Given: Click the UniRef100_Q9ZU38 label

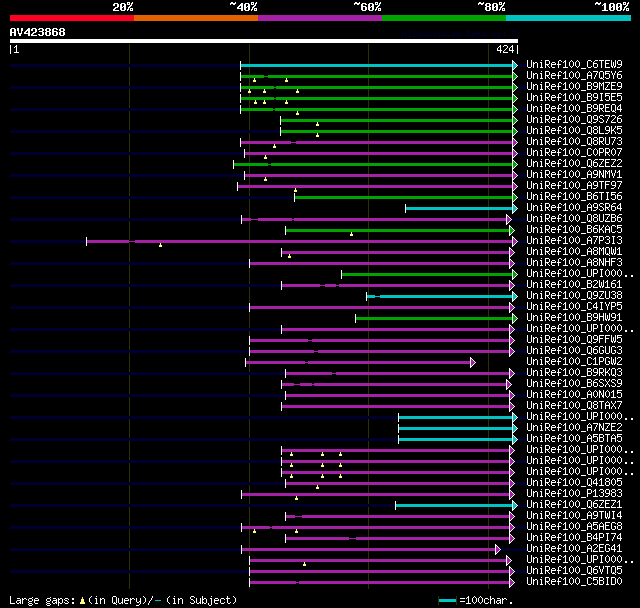Looking at the screenshot, I should tap(574, 296).
